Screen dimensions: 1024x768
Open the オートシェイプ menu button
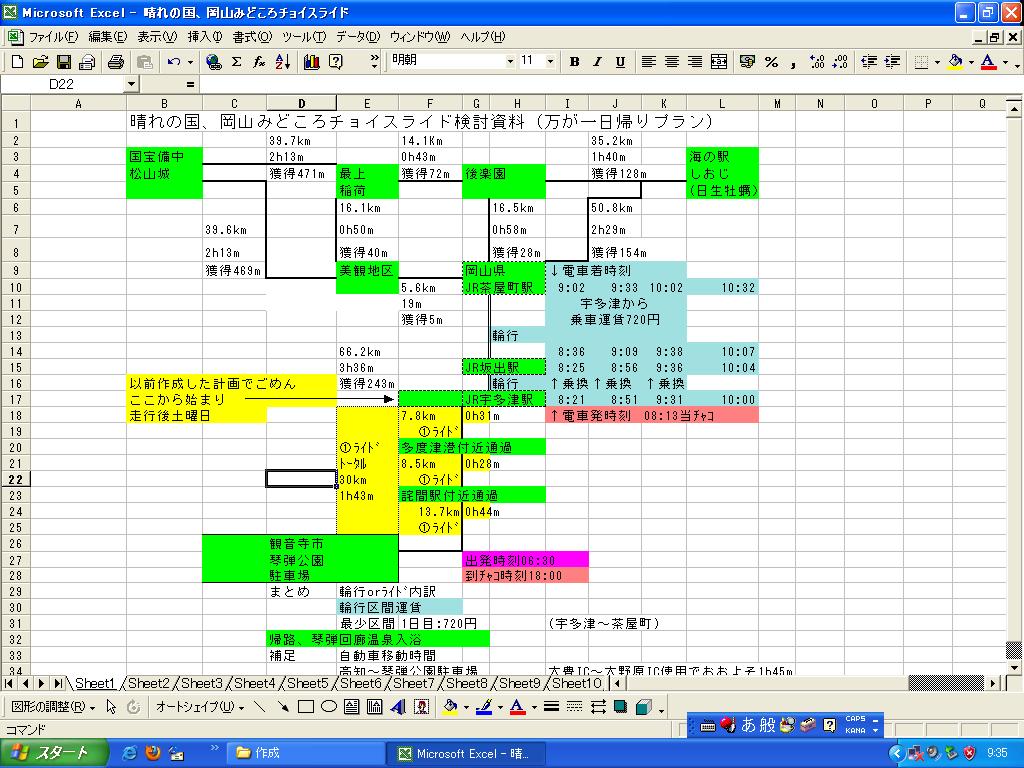click(x=199, y=707)
